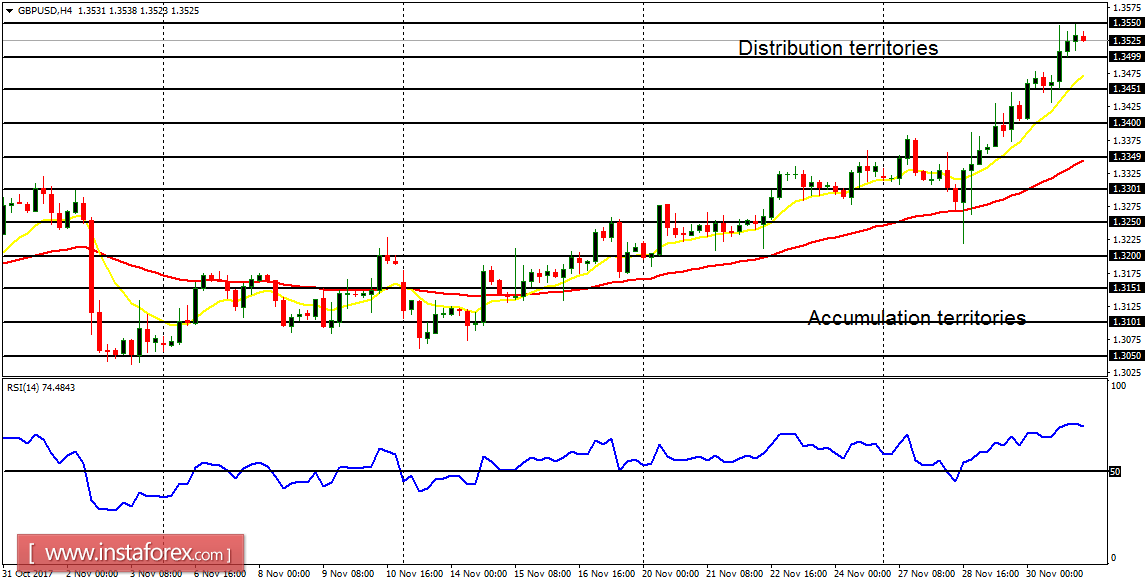Click the "30 Nov 00:00" time label
This screenshot has width=1147, height=585.
pos(1056,575)
